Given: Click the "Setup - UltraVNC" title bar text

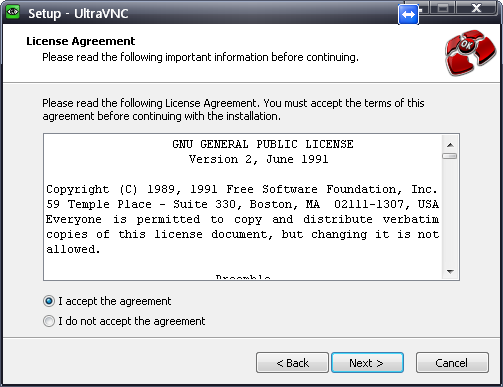Looking at the screenshot, I should 78,14.
